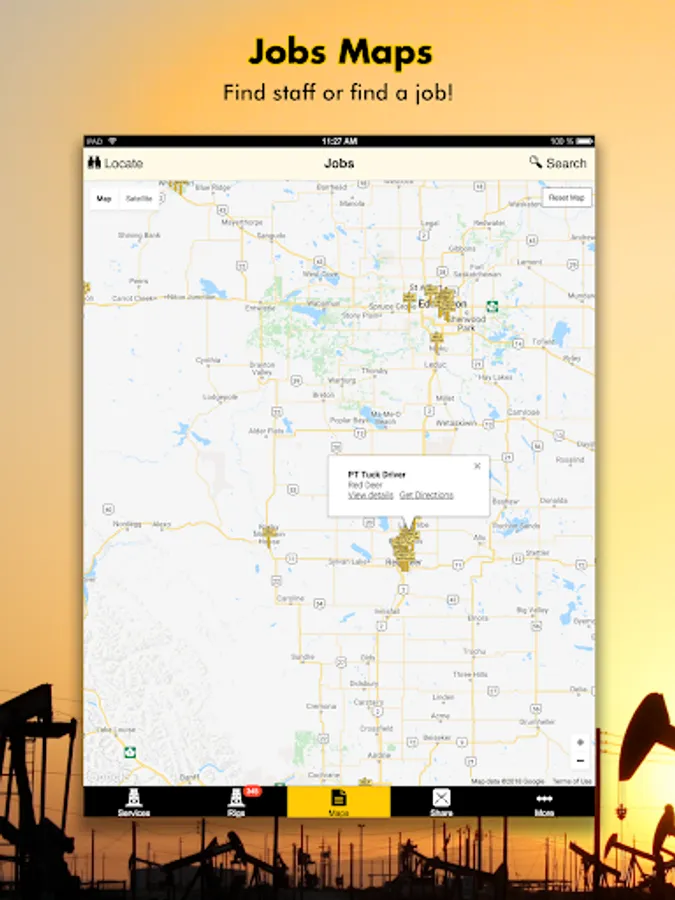Open the Rigs tab

[x=236, y=802]
